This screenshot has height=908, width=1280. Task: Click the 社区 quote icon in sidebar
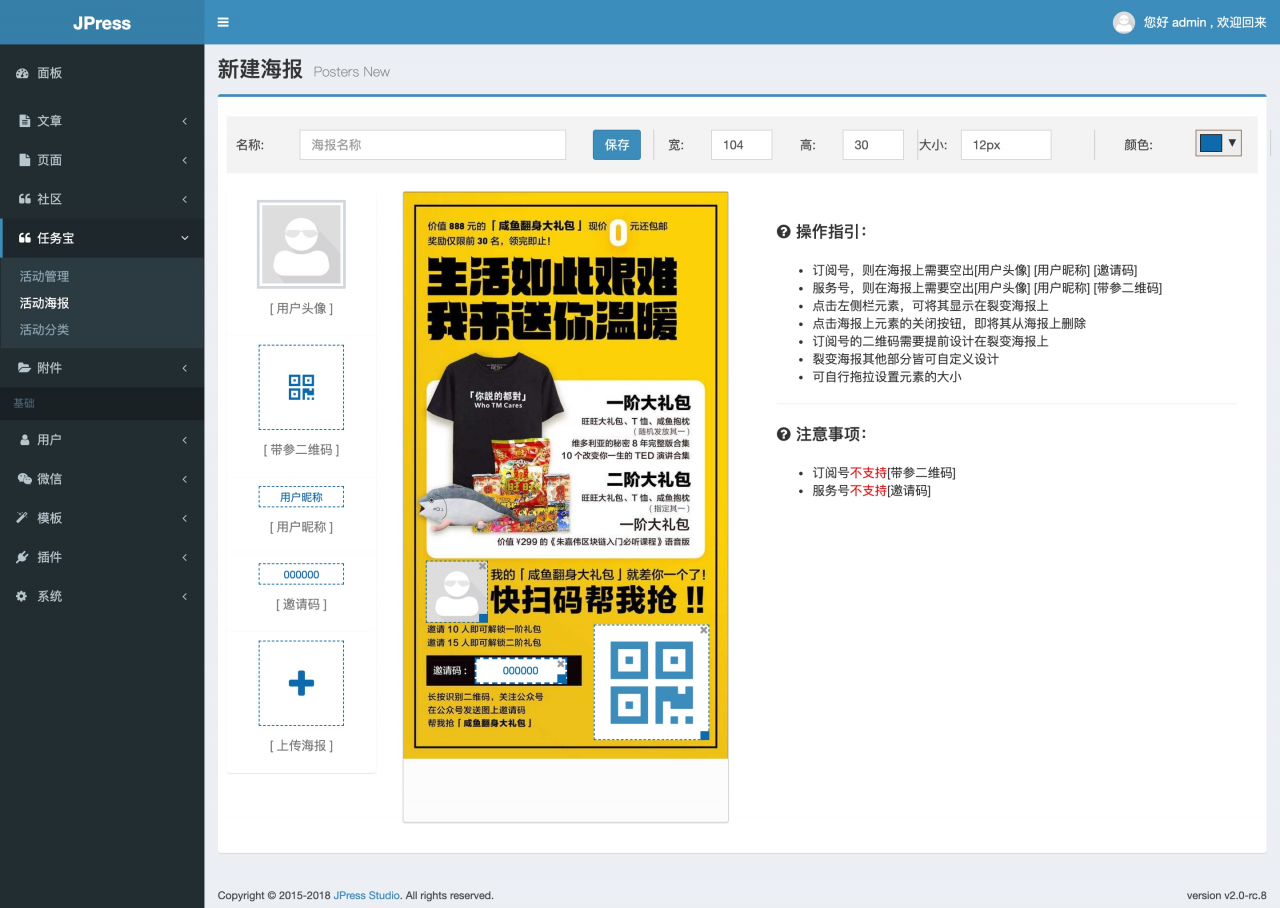(24, 199)
